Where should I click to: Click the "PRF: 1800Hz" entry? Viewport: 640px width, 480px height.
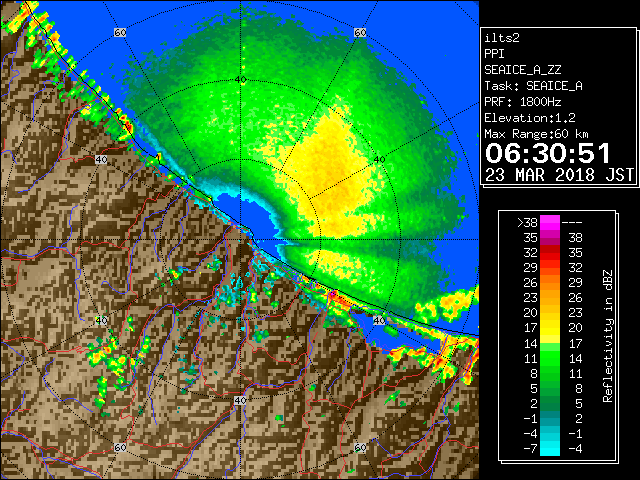tap(522, 102)
